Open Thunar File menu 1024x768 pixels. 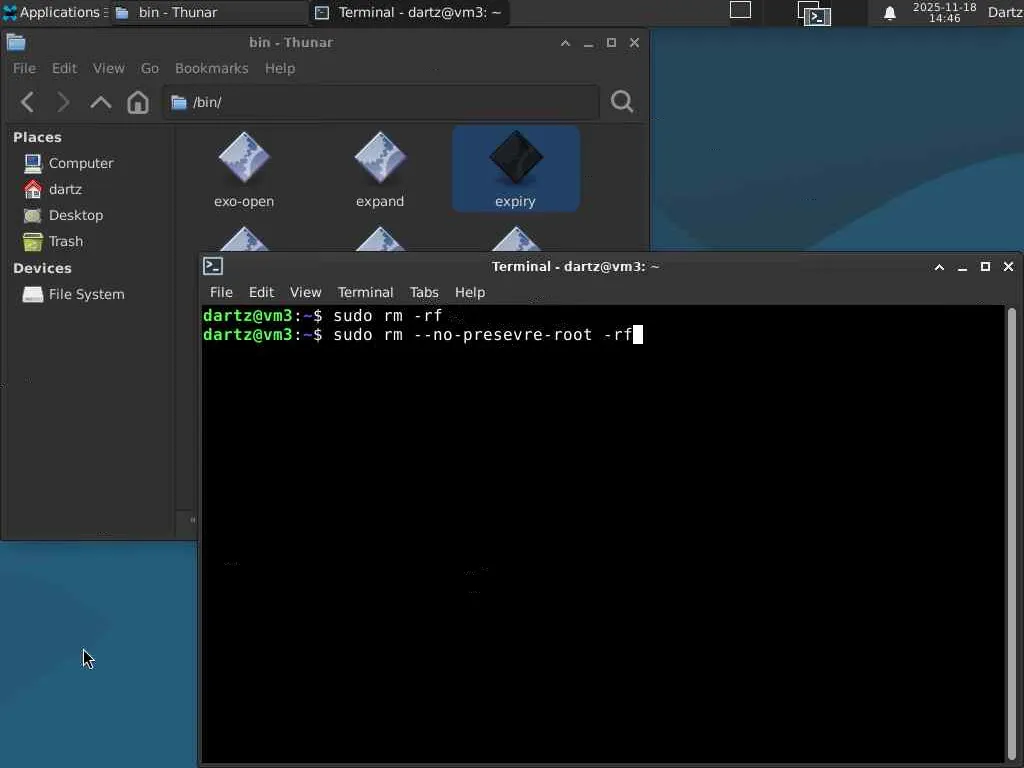[24, 68]
